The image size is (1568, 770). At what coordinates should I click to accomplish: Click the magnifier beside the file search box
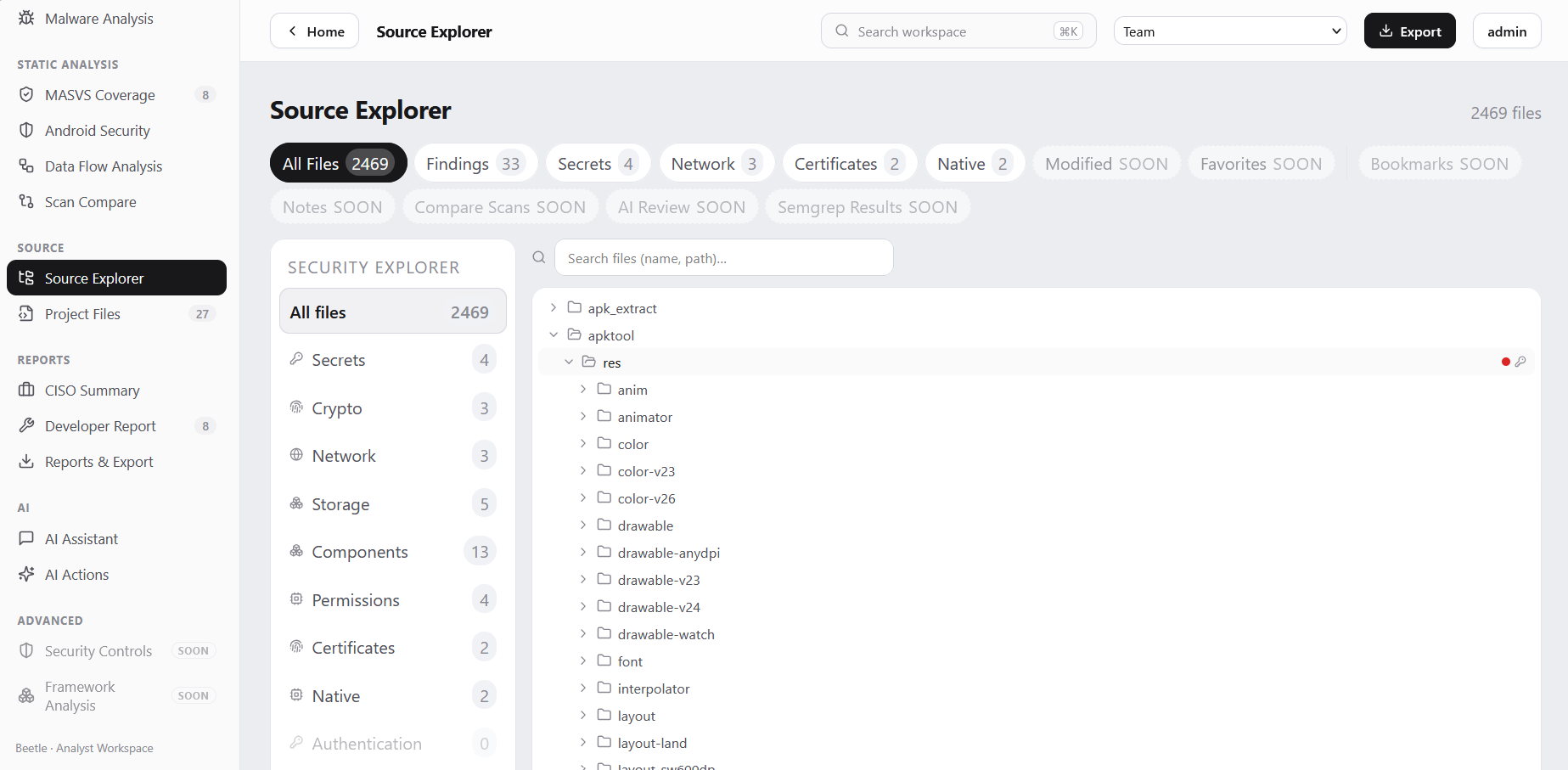pos(538,257)
